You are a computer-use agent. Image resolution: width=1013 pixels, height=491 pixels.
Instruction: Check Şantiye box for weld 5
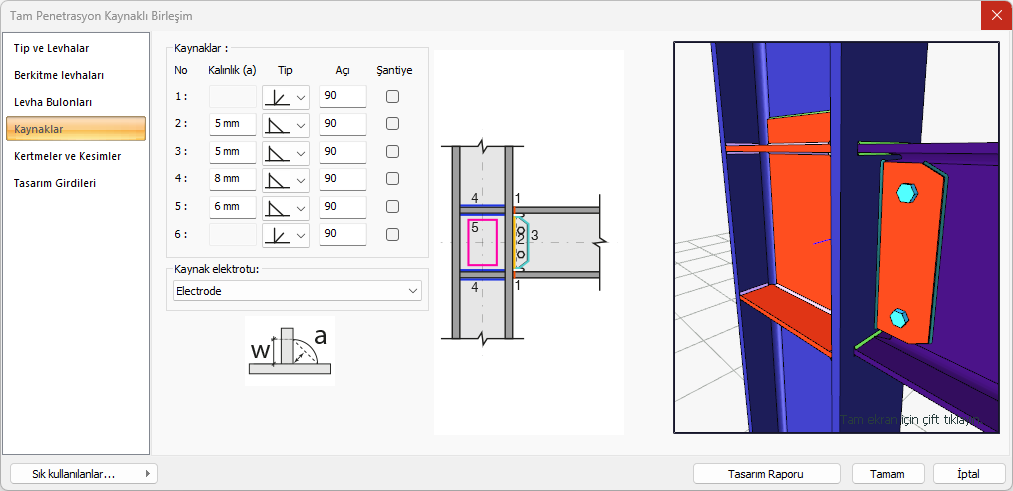(x=393, y=207)
